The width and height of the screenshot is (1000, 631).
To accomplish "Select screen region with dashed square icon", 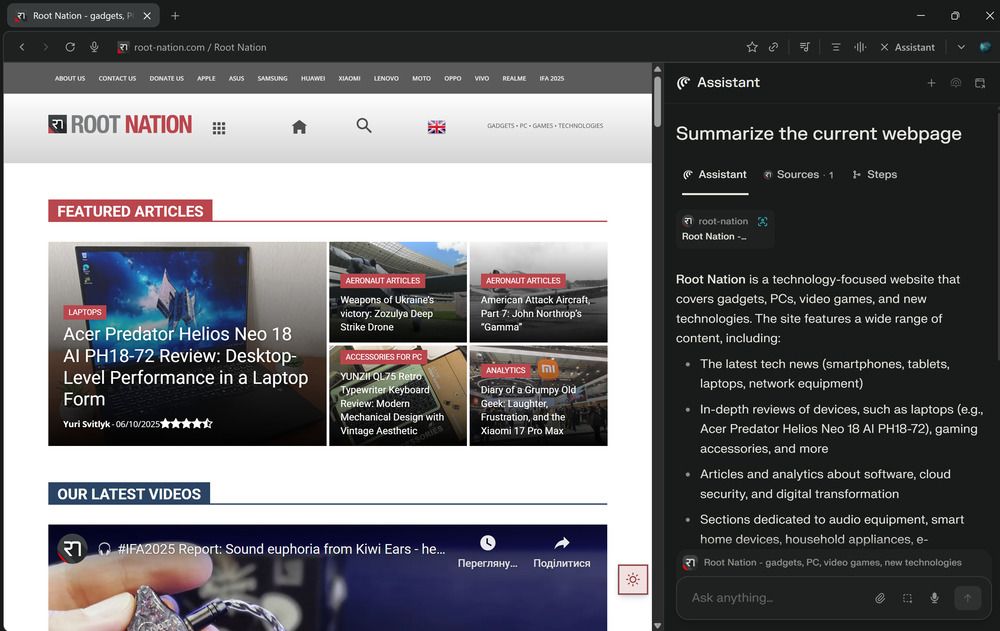I will 908,598.
